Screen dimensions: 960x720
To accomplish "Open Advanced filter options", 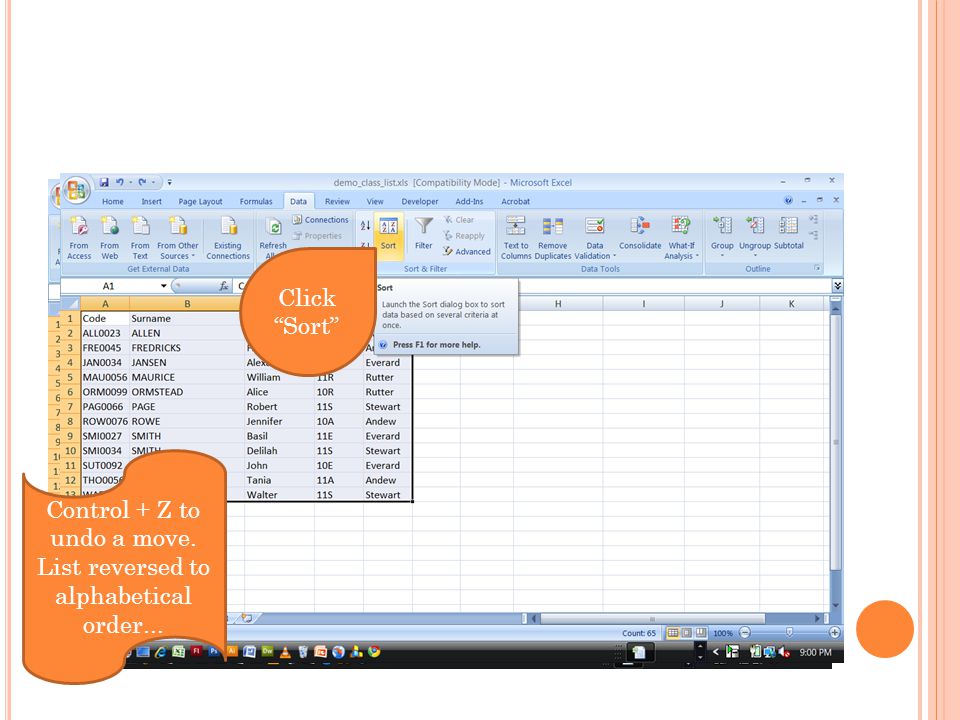I will [x=467, y=252].
